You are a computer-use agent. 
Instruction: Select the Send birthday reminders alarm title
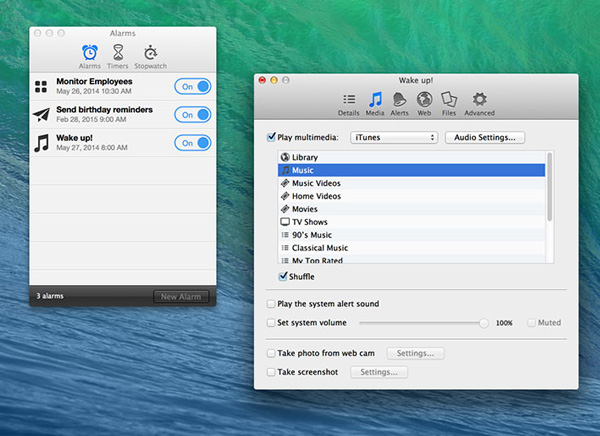point(104,109)
